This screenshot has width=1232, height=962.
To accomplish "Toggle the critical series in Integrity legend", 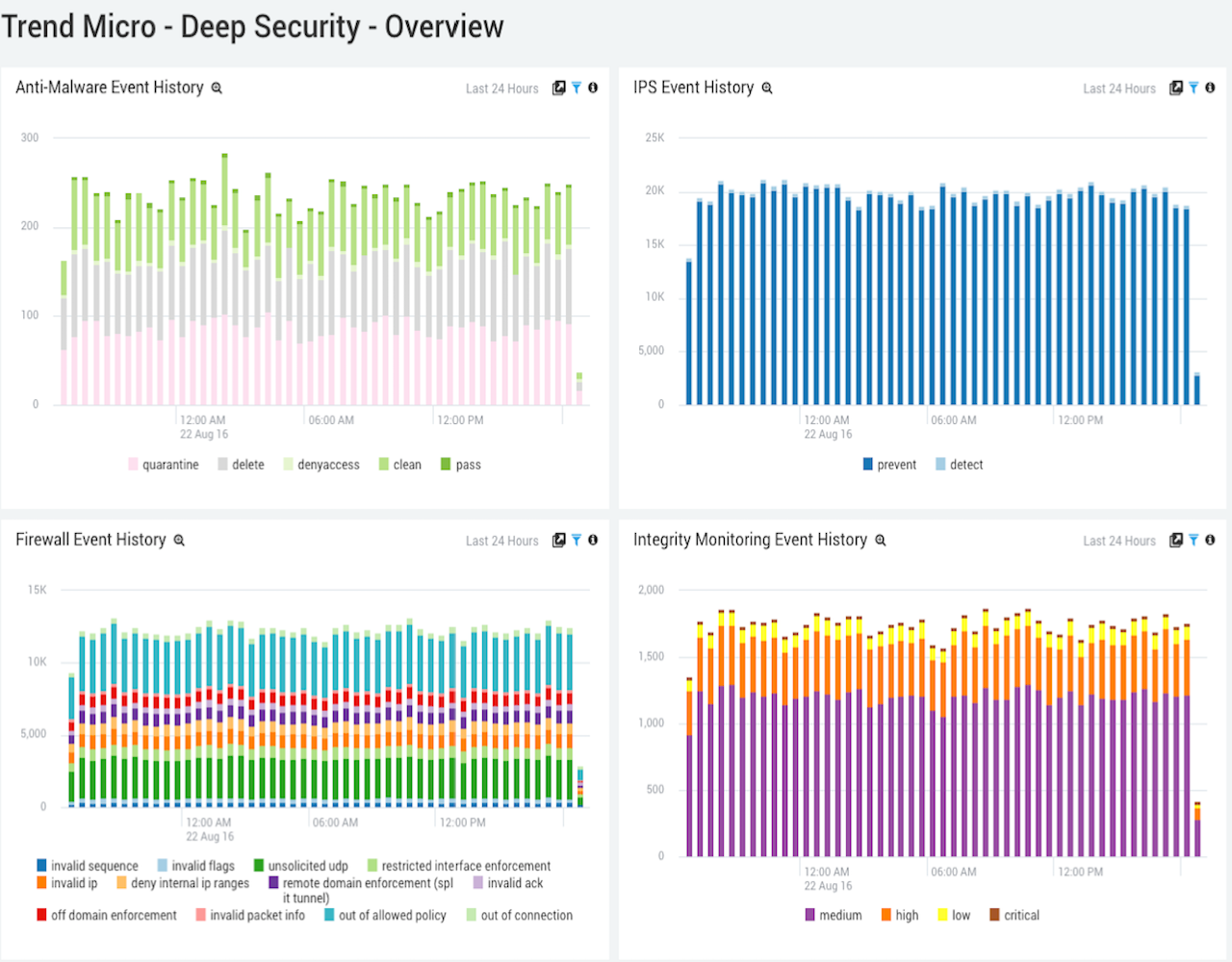I will tap(1014, 915).
